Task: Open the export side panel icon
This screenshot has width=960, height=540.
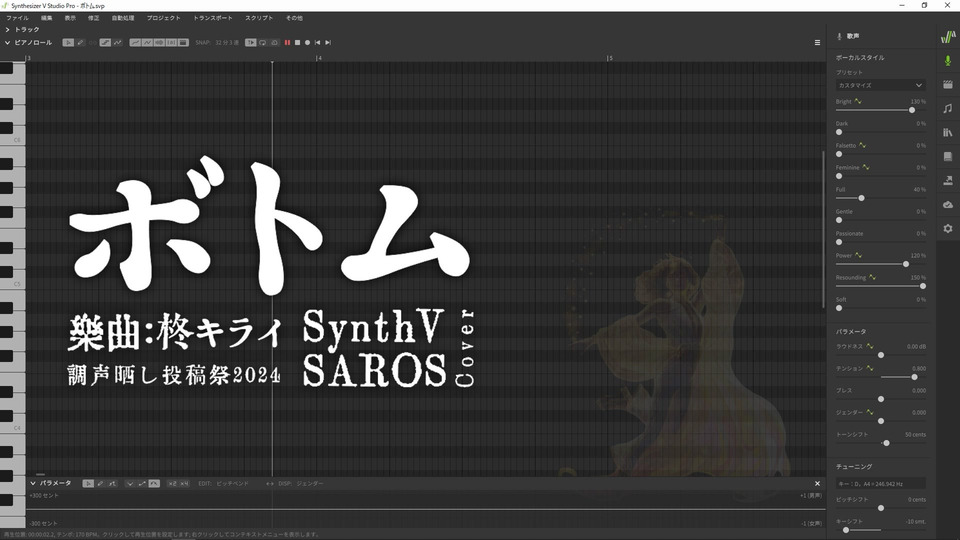Action: click(x=948, y=180)
